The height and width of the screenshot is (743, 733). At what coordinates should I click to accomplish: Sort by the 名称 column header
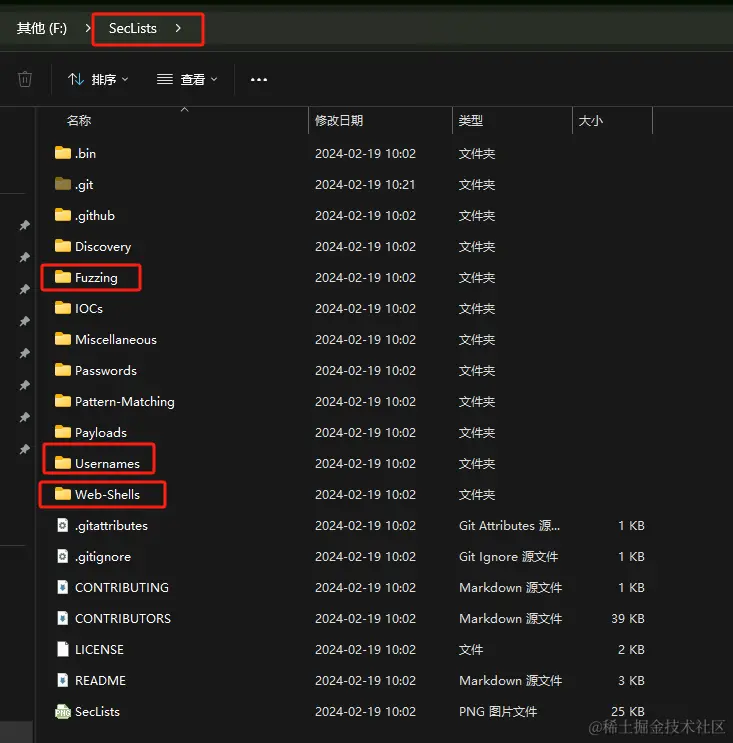tap(79, 120)
